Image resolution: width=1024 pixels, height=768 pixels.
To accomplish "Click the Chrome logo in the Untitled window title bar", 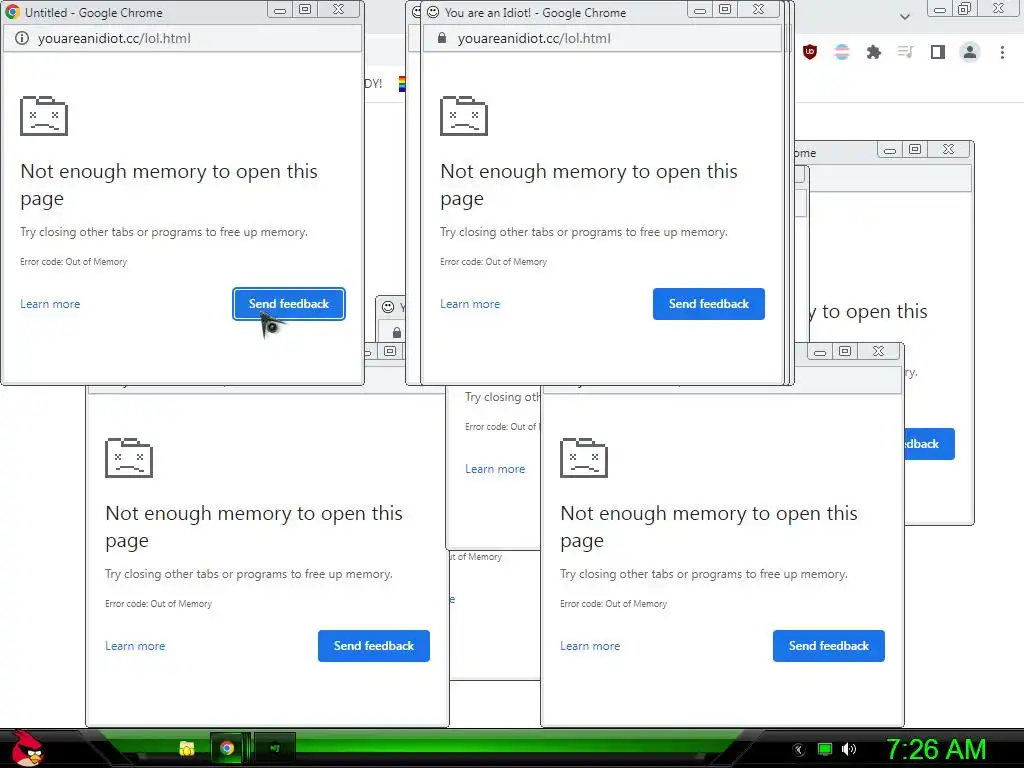I will pos(12,12).
